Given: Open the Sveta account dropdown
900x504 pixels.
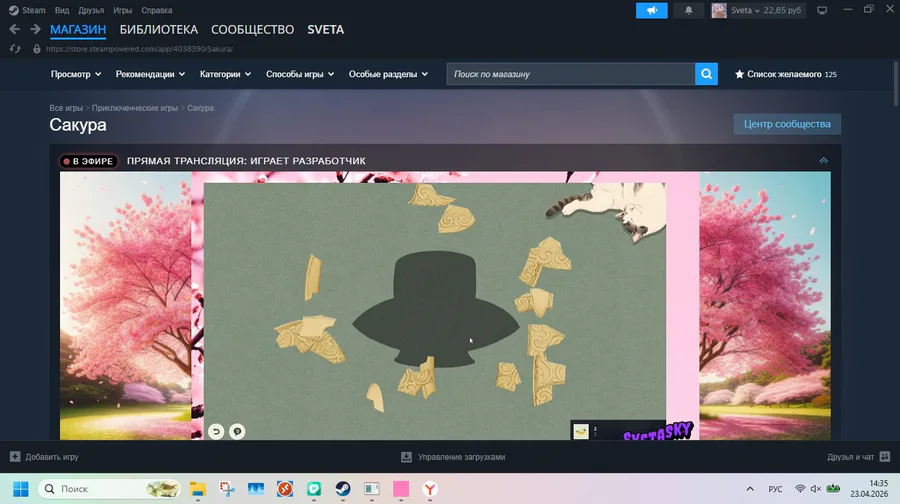Looking at the screenshot, I should pos(758,10).
